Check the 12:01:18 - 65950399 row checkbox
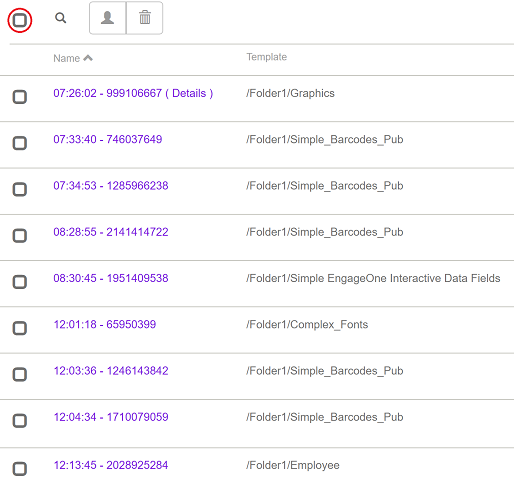Image resolution: width=514 pixels, height=493 pixels. click(x=20, y=328)
